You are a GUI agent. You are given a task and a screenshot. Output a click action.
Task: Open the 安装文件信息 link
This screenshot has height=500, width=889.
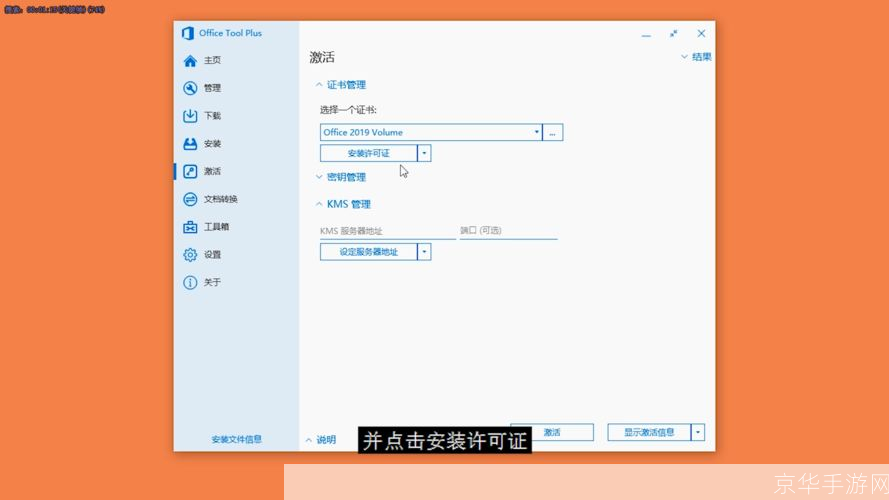coord(236,439)
